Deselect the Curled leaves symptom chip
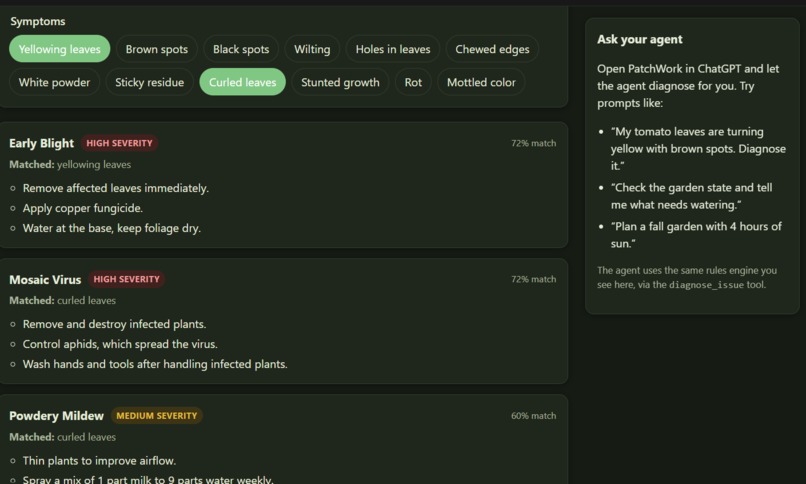 coord(243,82)
